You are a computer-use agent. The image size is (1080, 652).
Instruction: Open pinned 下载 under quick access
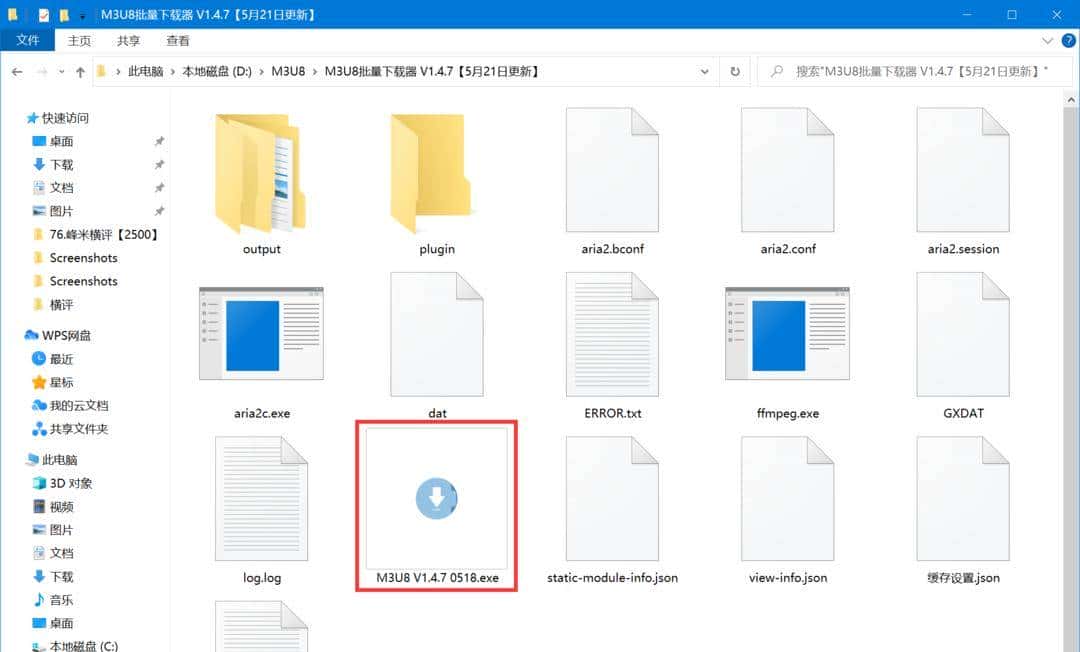point(61,165)
